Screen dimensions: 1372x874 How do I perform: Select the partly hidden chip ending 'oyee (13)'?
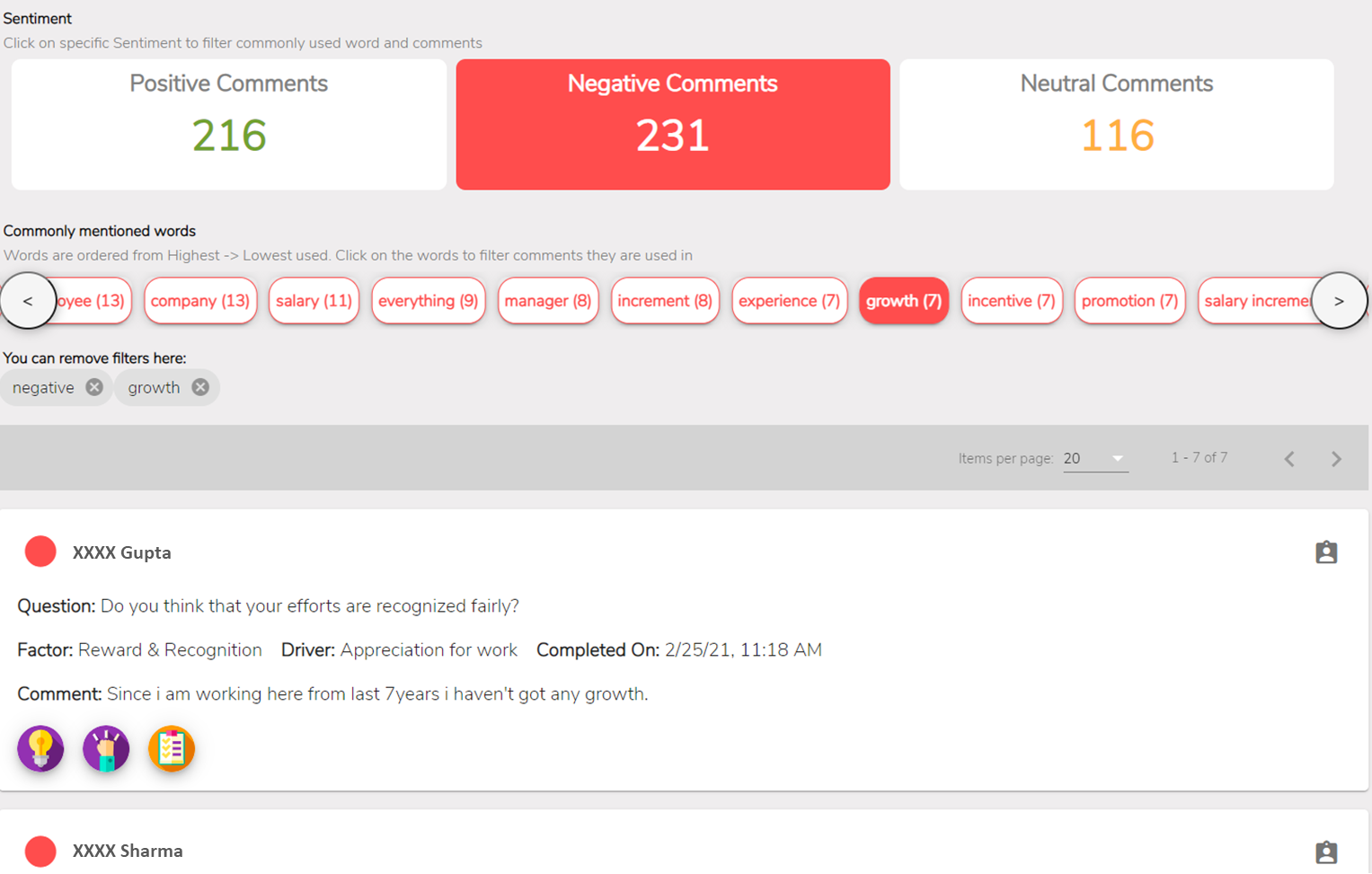pos(93,301)
